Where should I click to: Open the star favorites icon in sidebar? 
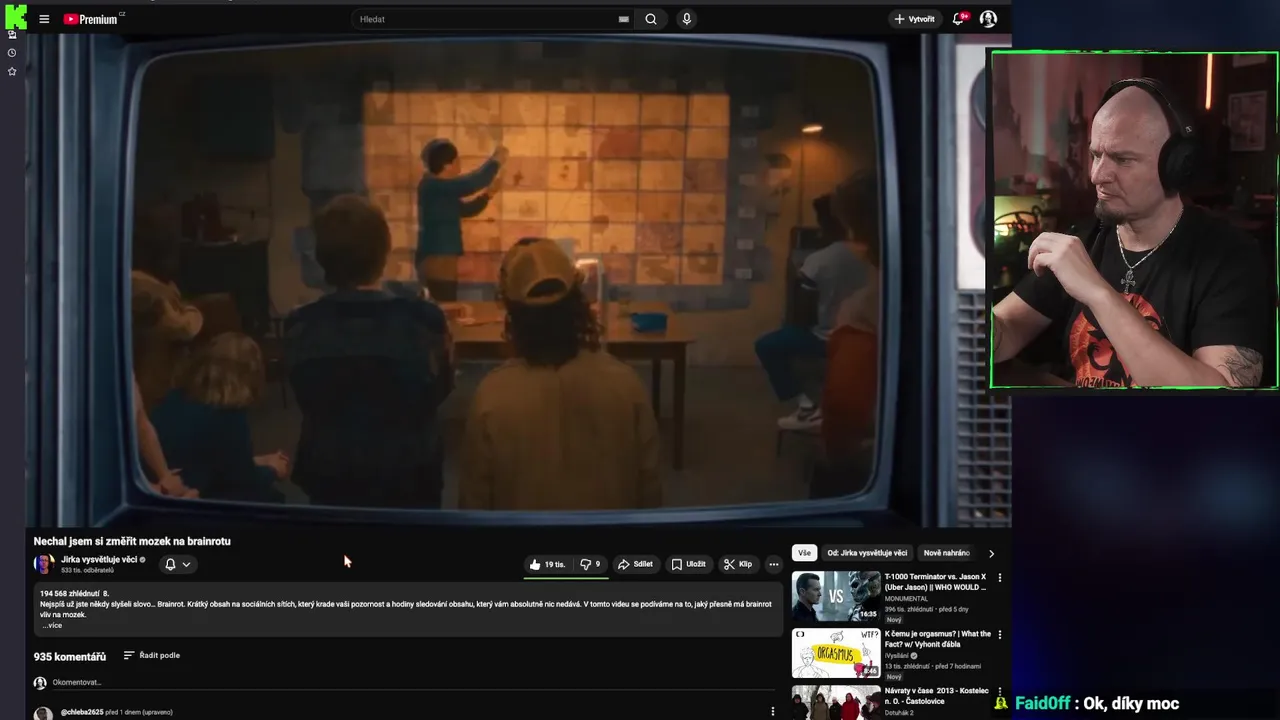(12, 72)
